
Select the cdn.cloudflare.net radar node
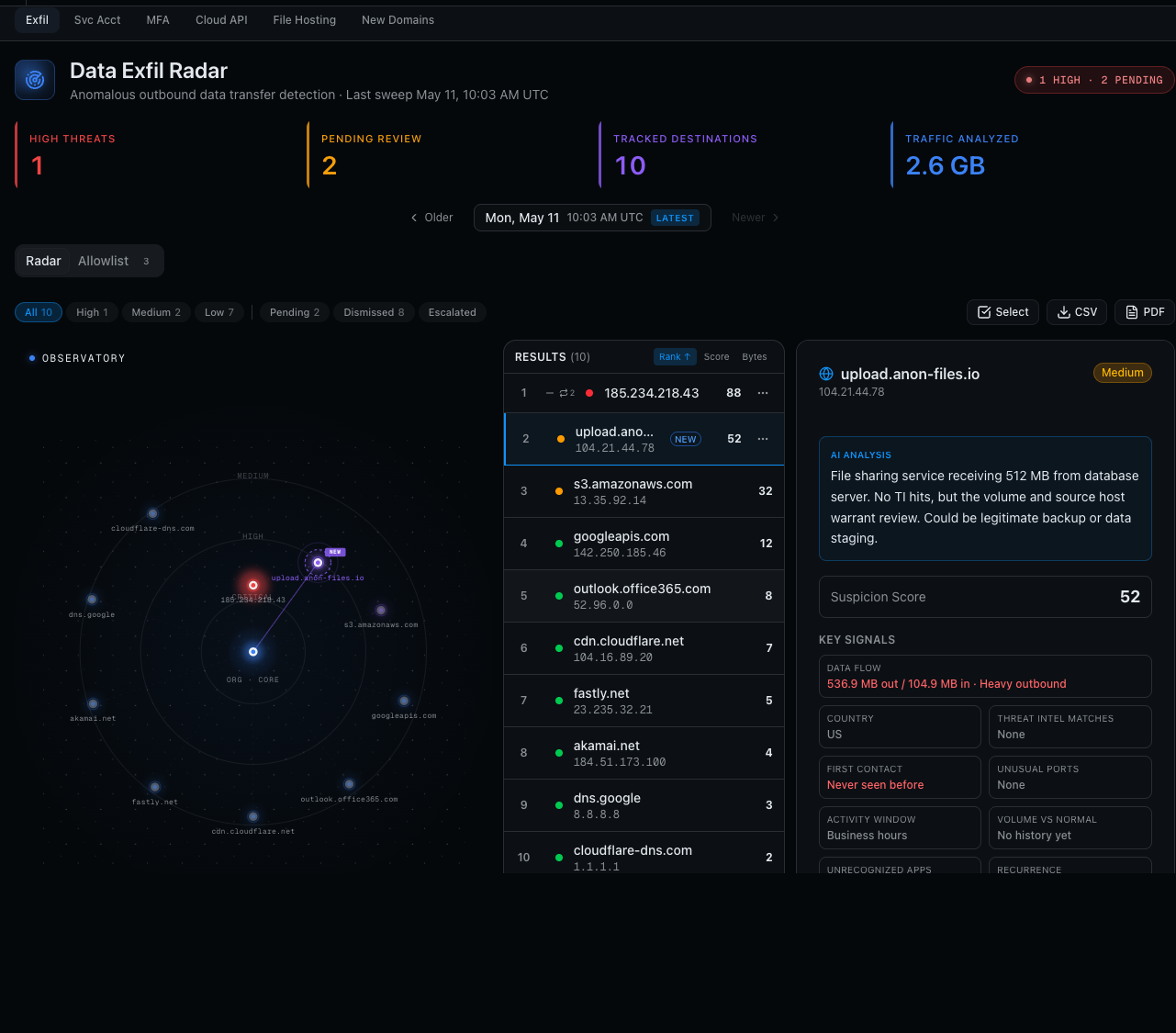pos(252,816)
